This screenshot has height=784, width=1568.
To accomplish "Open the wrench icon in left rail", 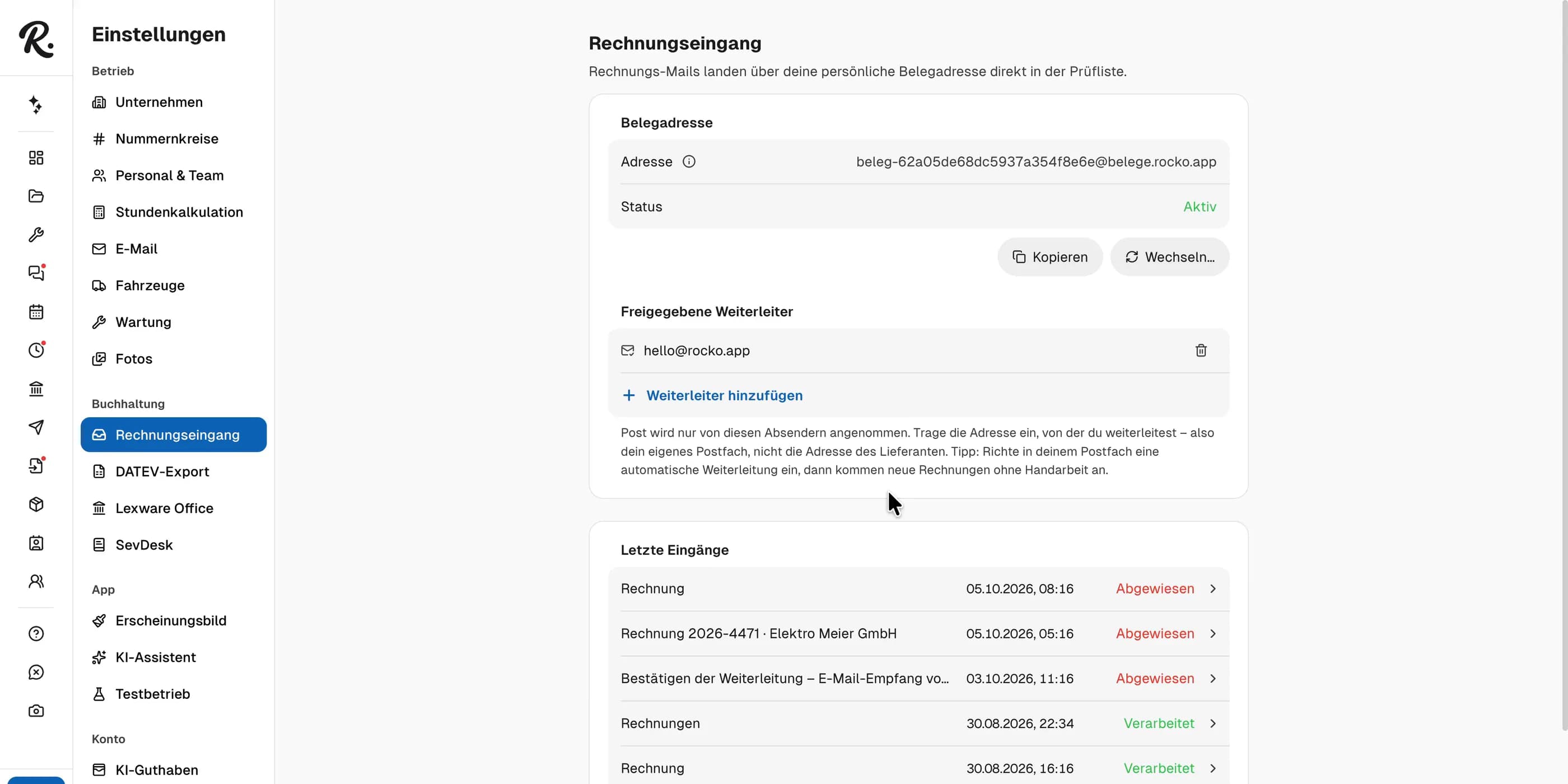I will 36,234.
